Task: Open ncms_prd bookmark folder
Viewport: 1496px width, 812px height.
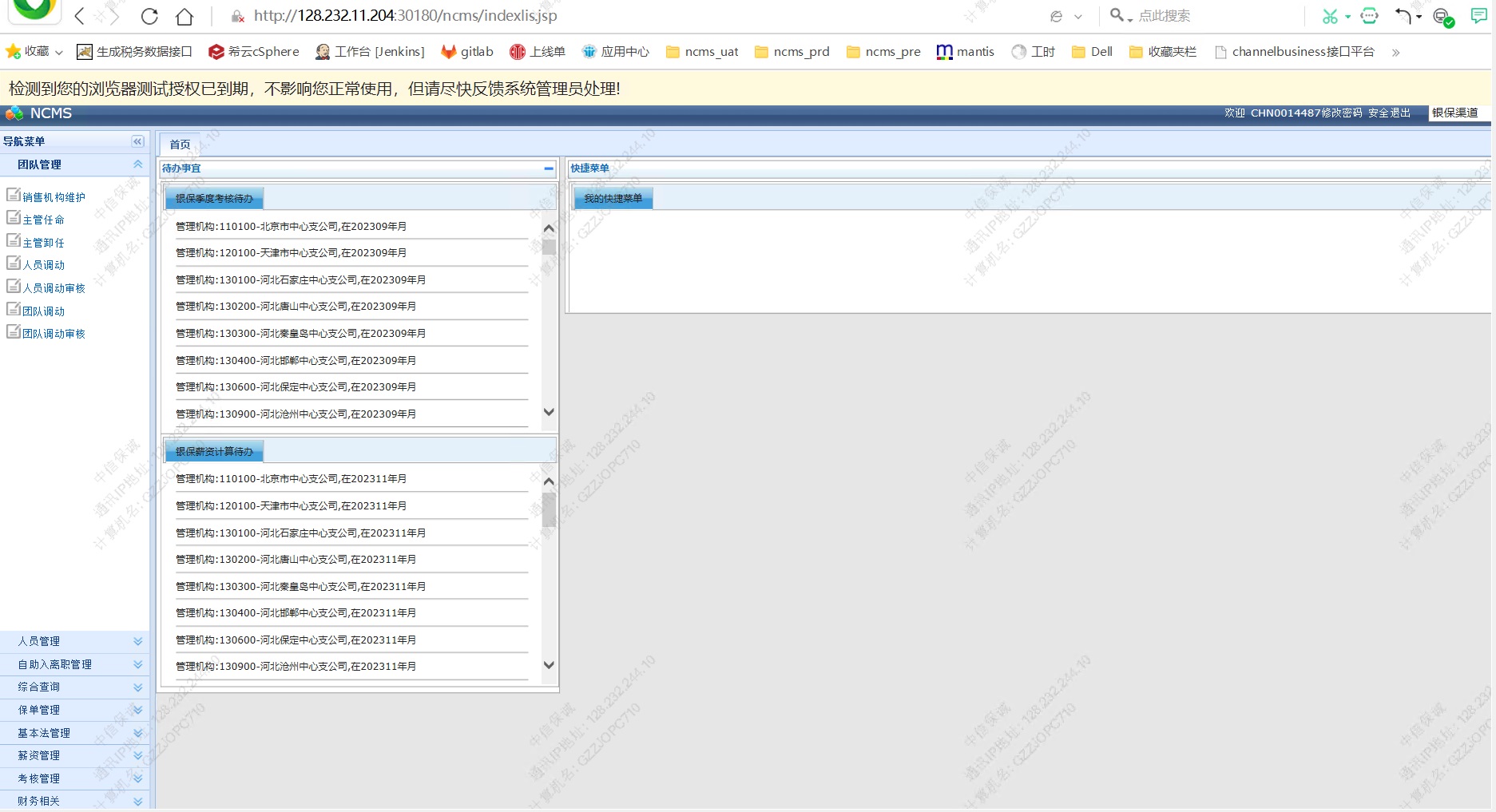Action: pyautogui.click(x=792, y=52)
